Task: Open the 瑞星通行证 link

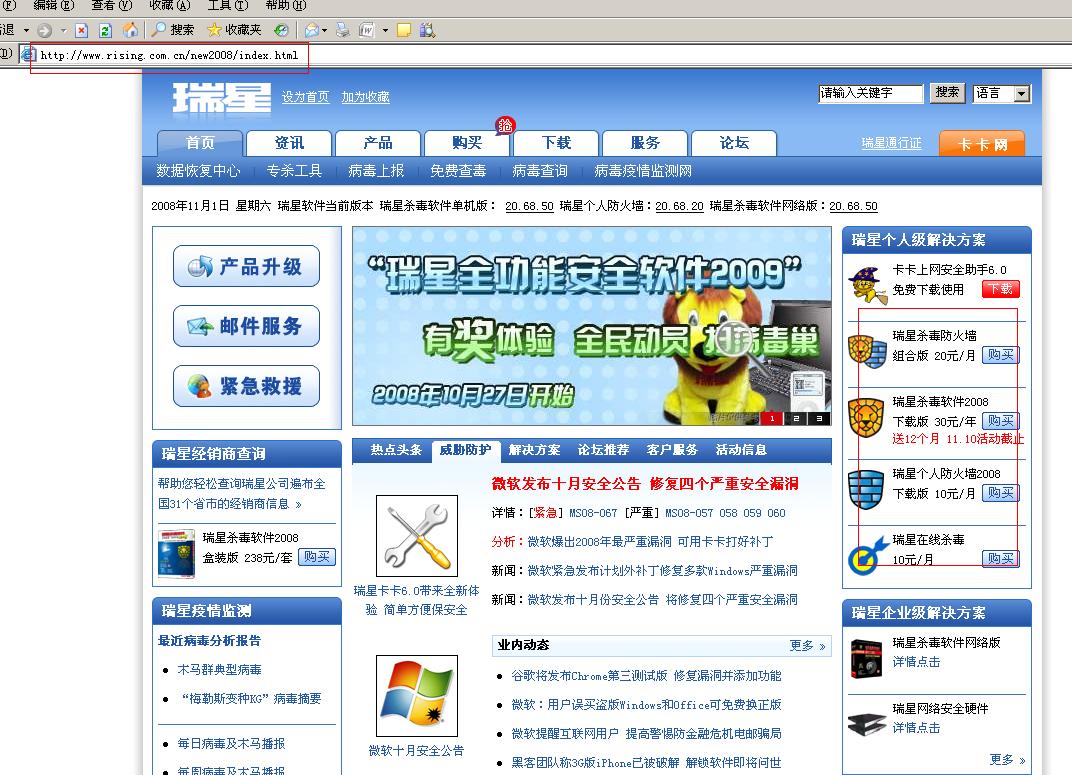Action: pos(892,143)
